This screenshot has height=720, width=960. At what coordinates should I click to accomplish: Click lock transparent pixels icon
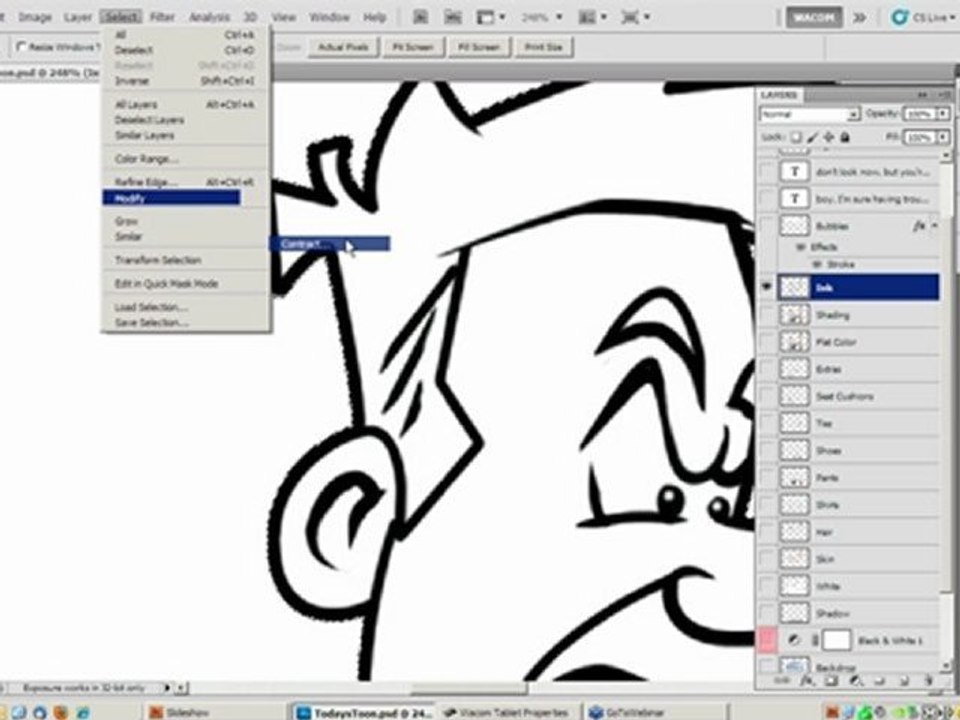coord(797,137)
